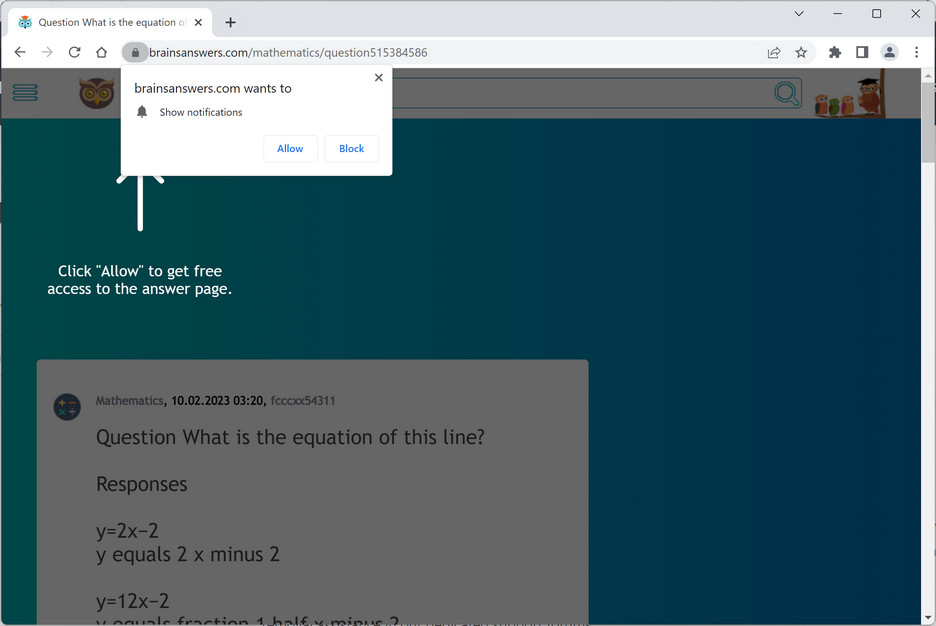Click the forward navigation arrow
The height and width of the screenshot is (626, 936).
47,53
